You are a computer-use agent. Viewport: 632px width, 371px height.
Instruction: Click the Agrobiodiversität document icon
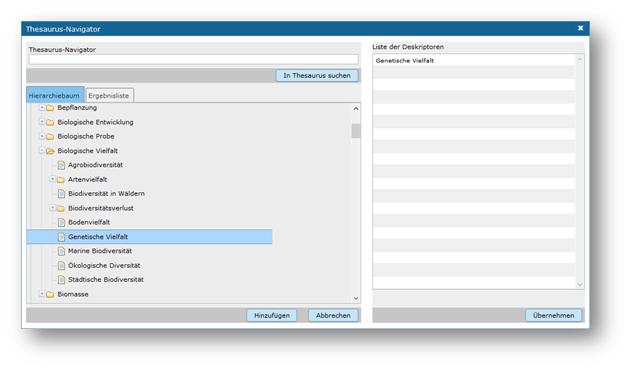61,165
